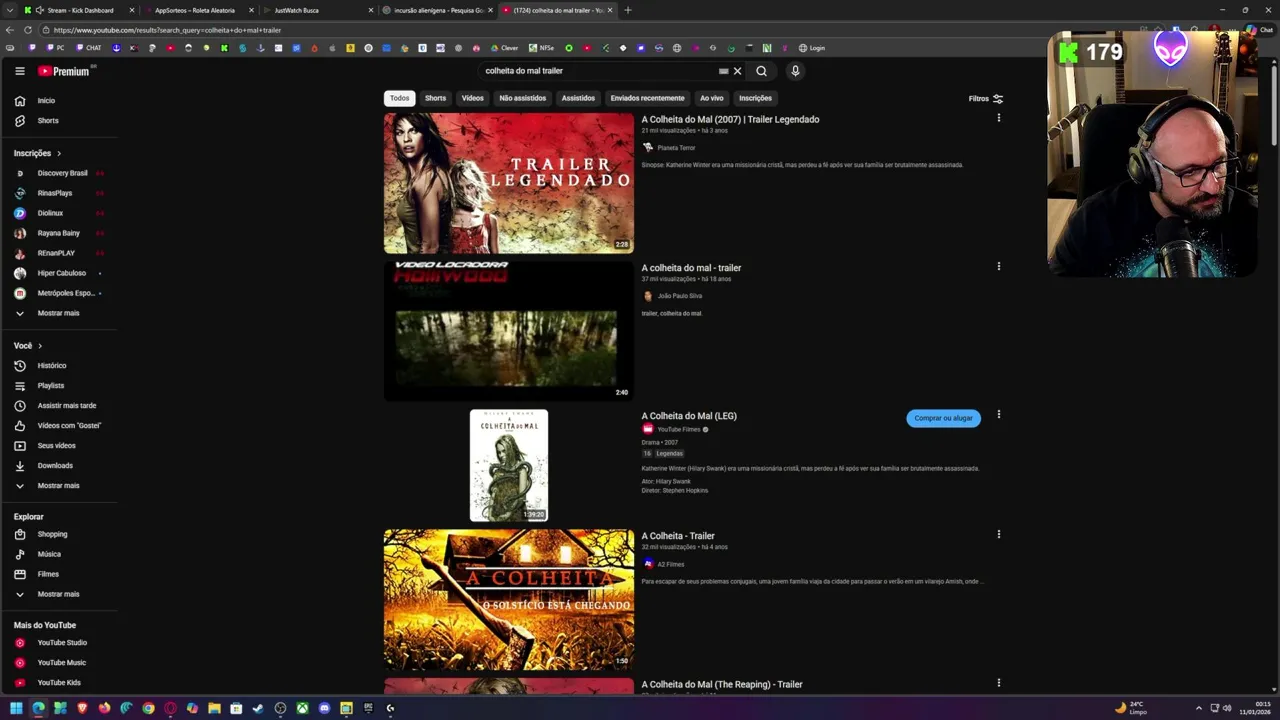Screen dimensions: 1280x720
Task: Open the Inscrições section header
Action: pyautogui.click(x=38, y=153)
